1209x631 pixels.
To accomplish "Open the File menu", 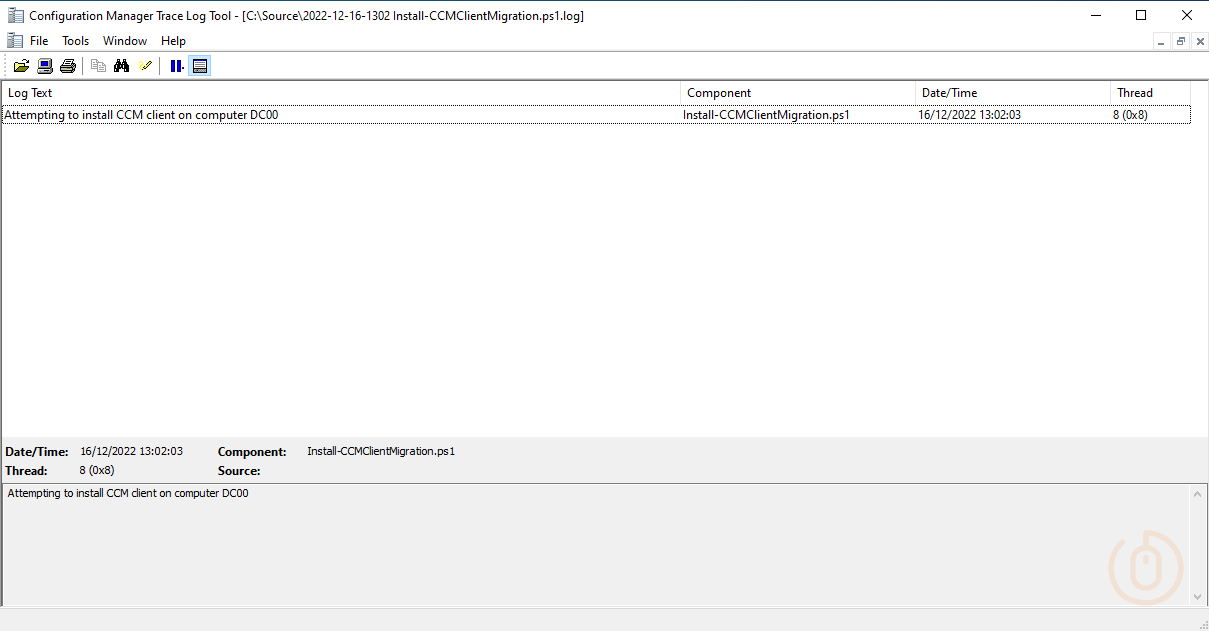I will pyautogui.click(x=39, y=41).
